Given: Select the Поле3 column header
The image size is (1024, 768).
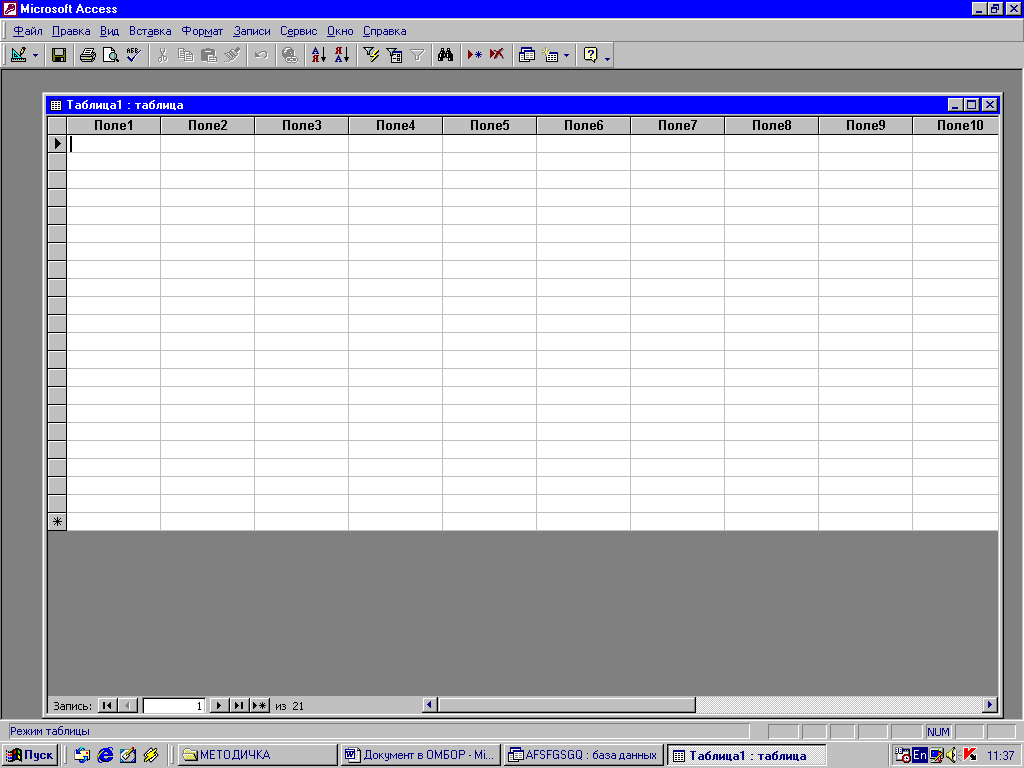Looking at the screenshot, I should (302, 125).
